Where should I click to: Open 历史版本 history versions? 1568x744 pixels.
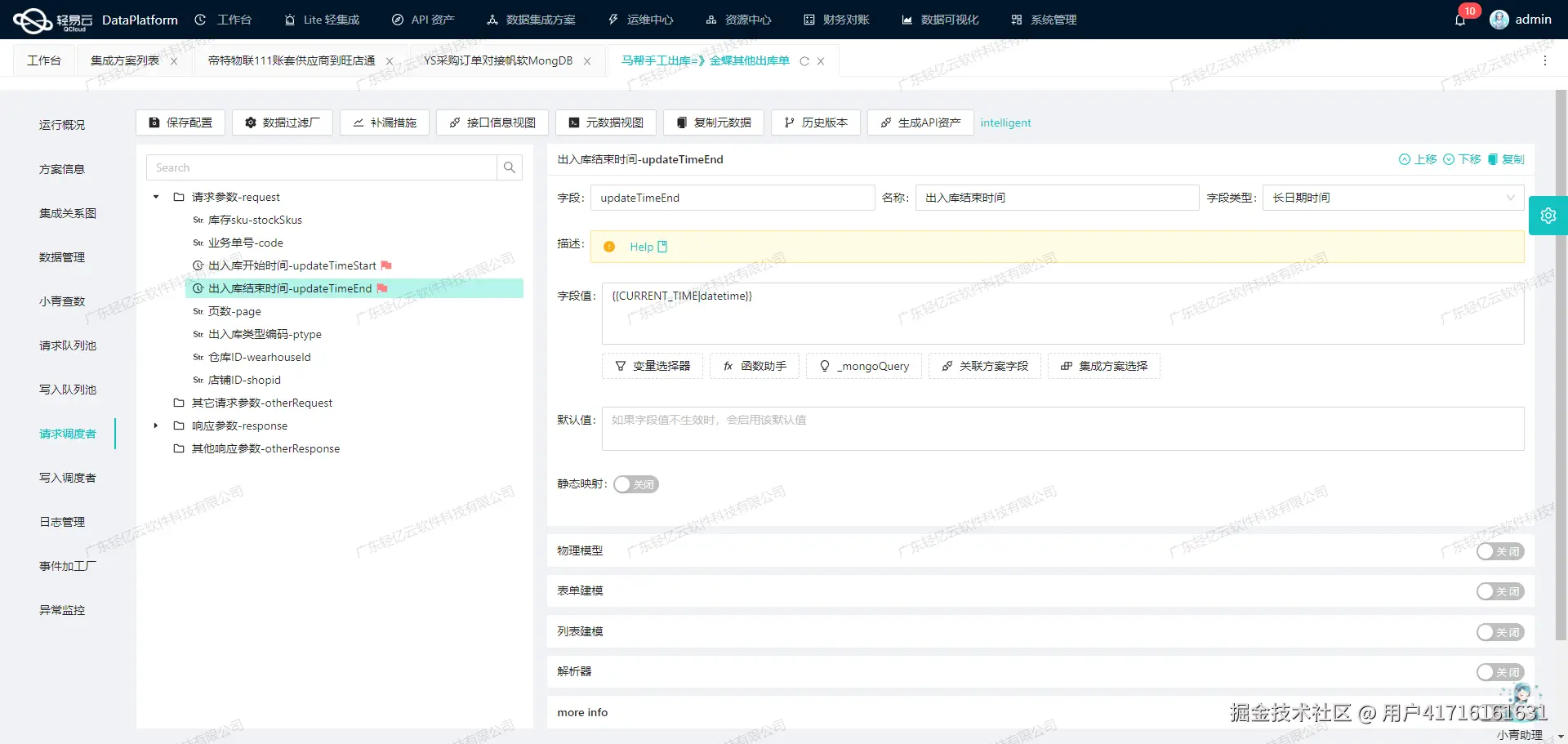point(815,123)
